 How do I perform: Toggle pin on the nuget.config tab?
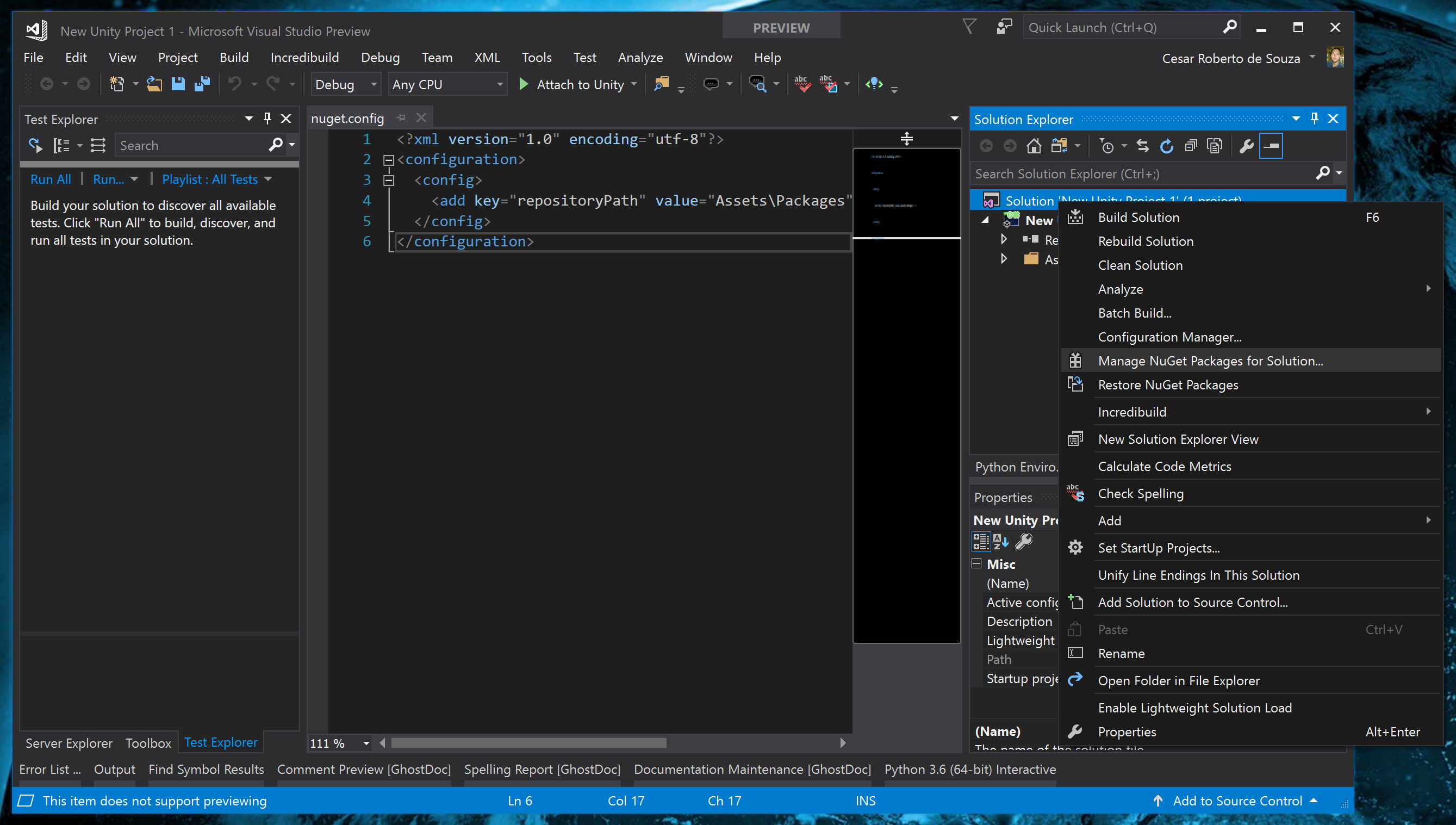pyautogui.click(x=401, y=118)
